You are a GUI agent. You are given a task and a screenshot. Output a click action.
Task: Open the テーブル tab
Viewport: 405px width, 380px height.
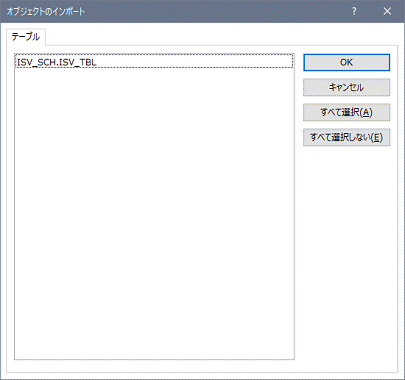tap(26, 37)
